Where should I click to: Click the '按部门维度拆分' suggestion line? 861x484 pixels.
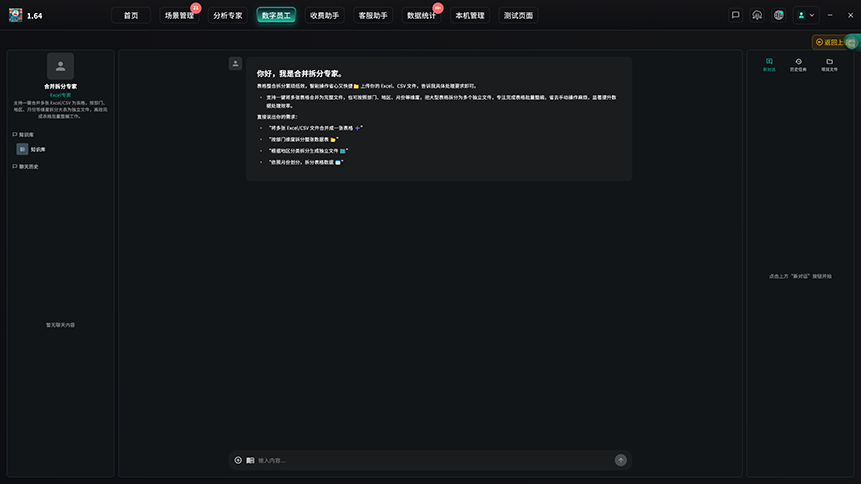tap(303, 140)
